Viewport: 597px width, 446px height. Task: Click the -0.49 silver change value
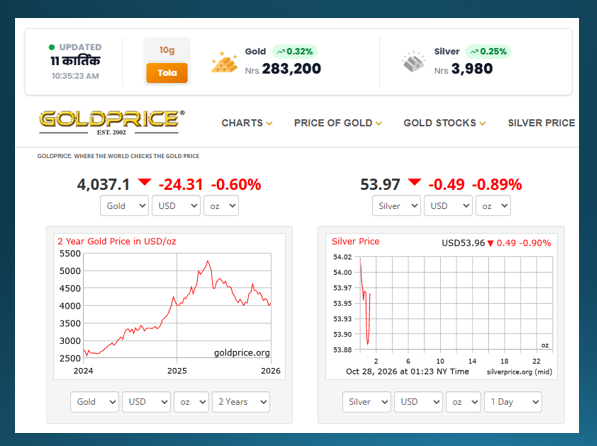click(447, 185)
